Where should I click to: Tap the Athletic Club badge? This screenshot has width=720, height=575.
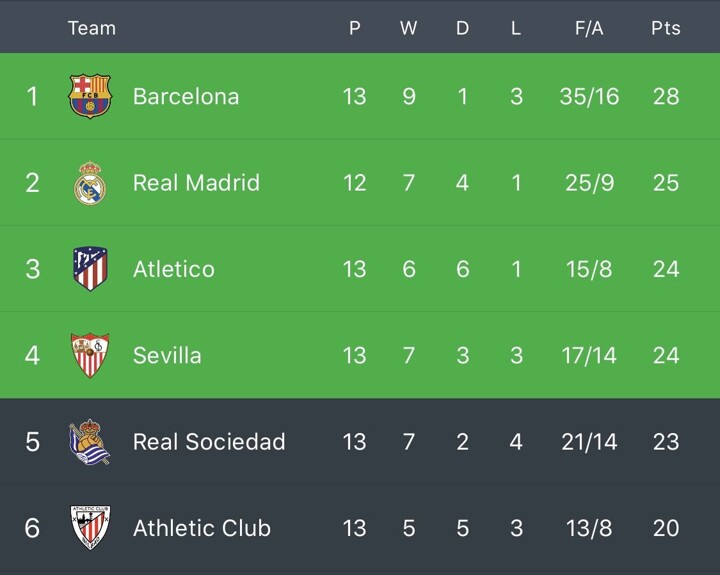point(90,528)
